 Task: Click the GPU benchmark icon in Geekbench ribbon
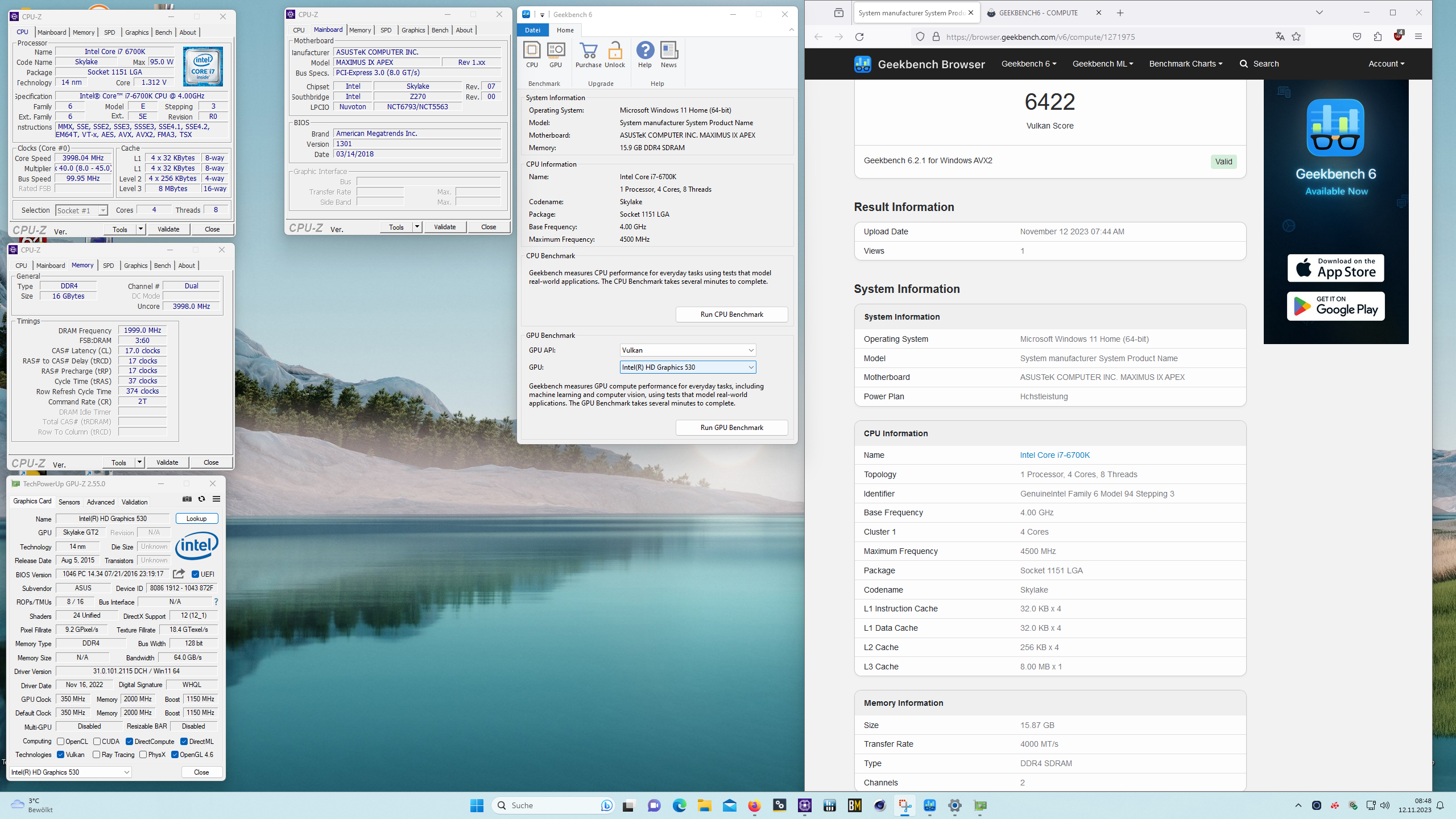coord(556,55)
